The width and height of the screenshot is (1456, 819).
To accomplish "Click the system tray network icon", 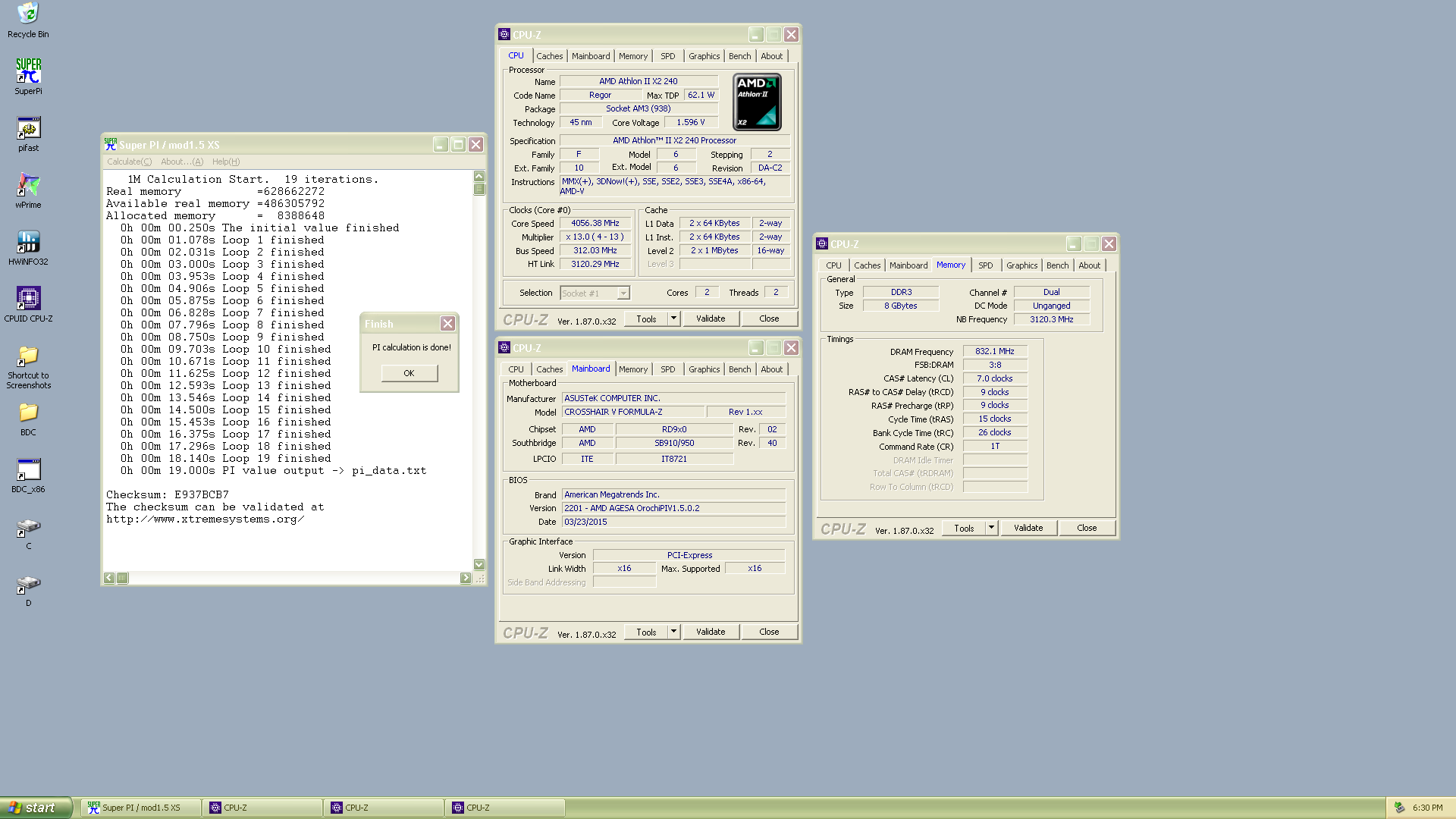I will click(1400, 808).
